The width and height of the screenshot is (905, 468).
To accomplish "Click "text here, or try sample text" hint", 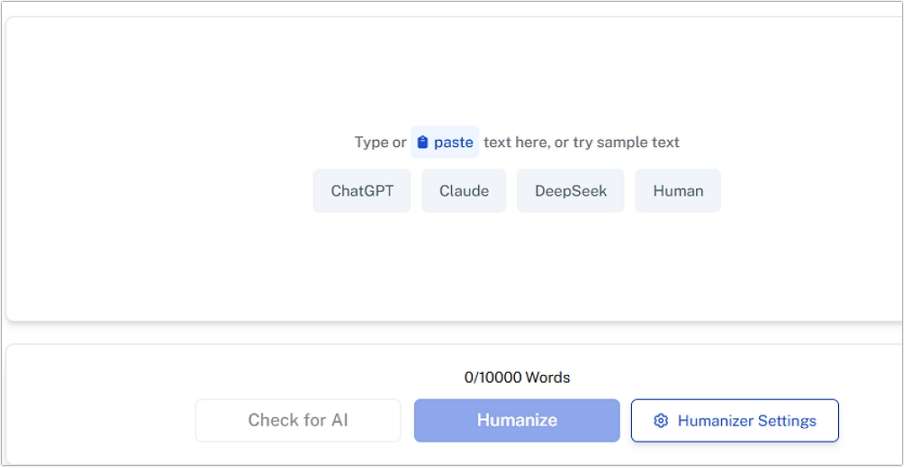I will (x=581, y=143).
